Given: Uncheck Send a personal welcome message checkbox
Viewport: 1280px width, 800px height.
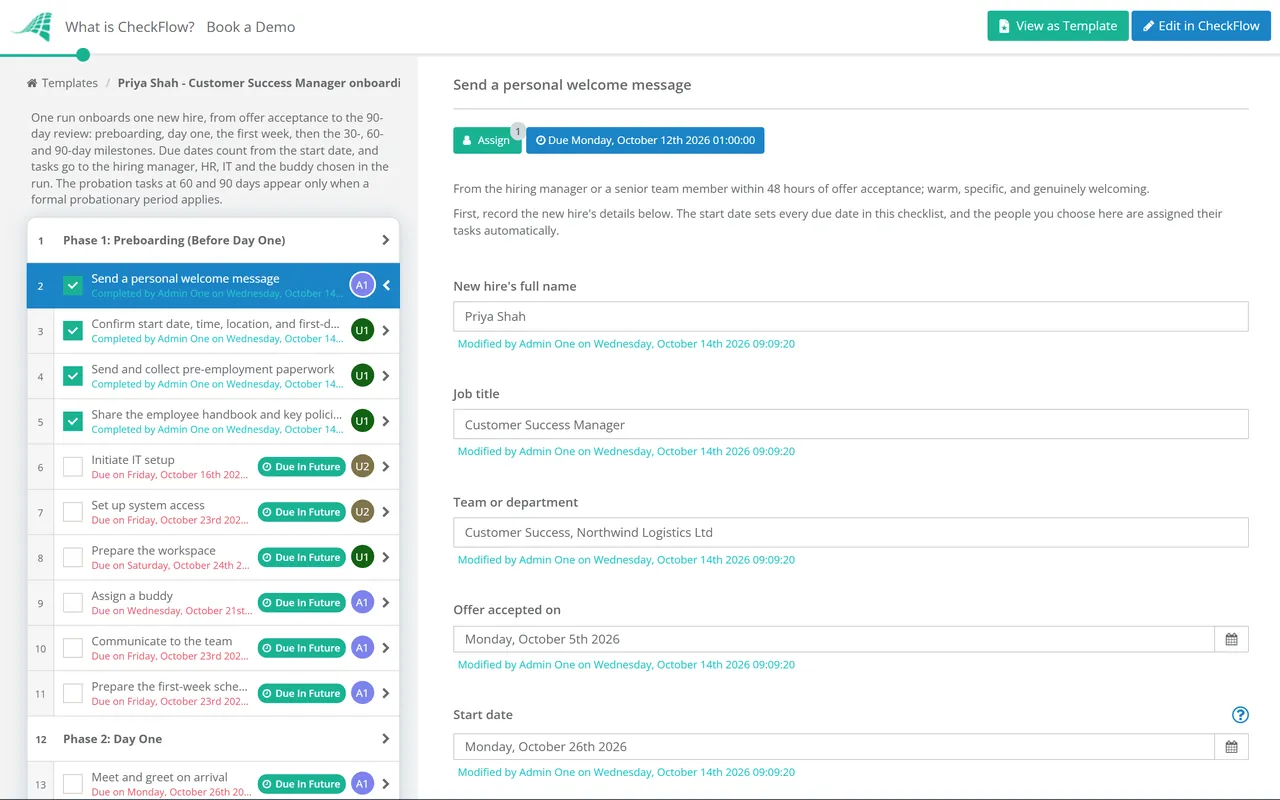Looking at the screenshot, I should pyautogui.click(x=73, y=286).
